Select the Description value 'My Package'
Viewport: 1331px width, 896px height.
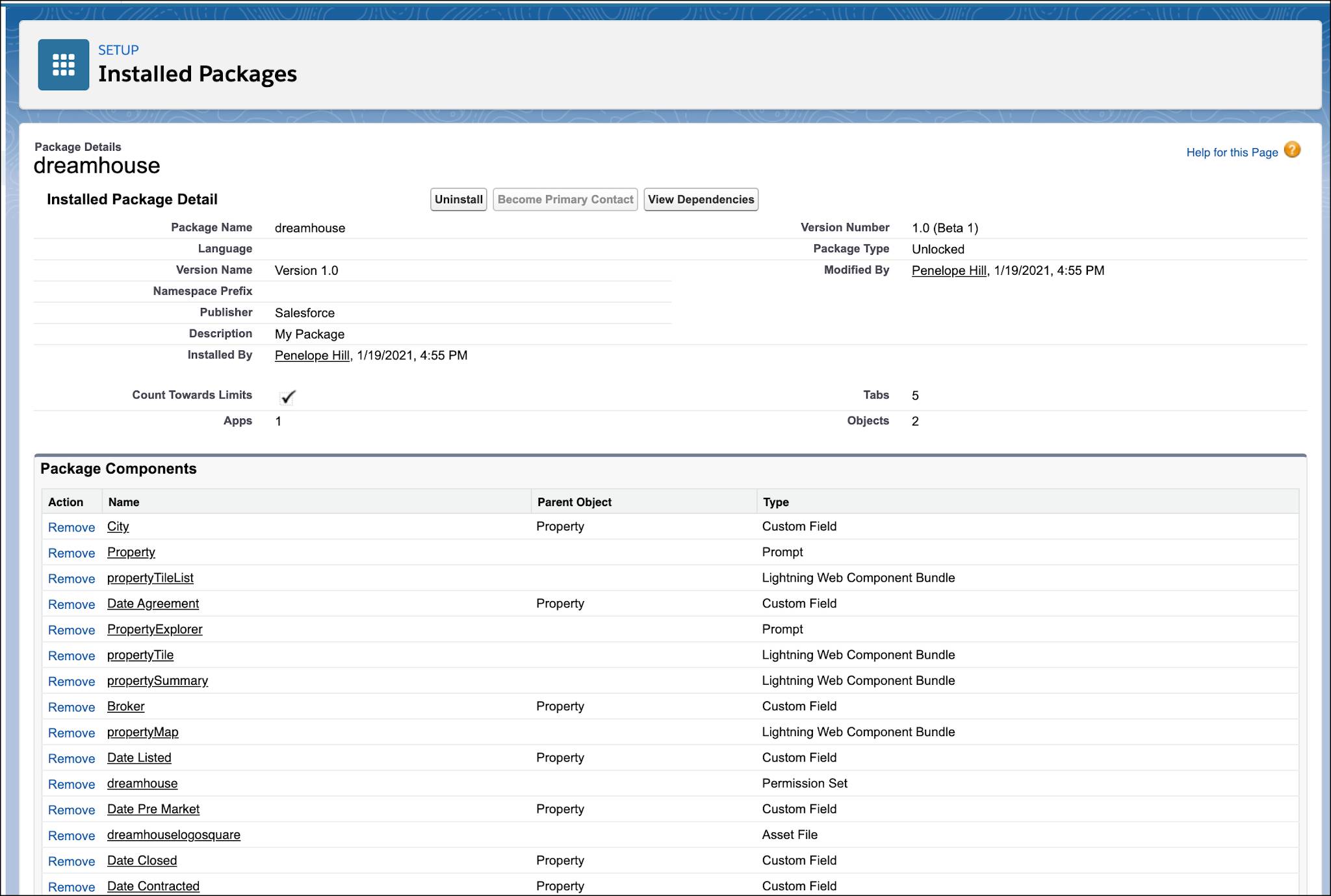coord(310,334)
